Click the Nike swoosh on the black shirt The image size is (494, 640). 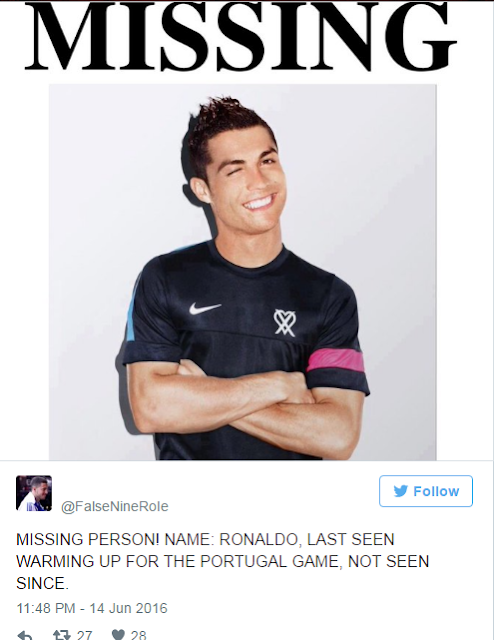[205, 308]
